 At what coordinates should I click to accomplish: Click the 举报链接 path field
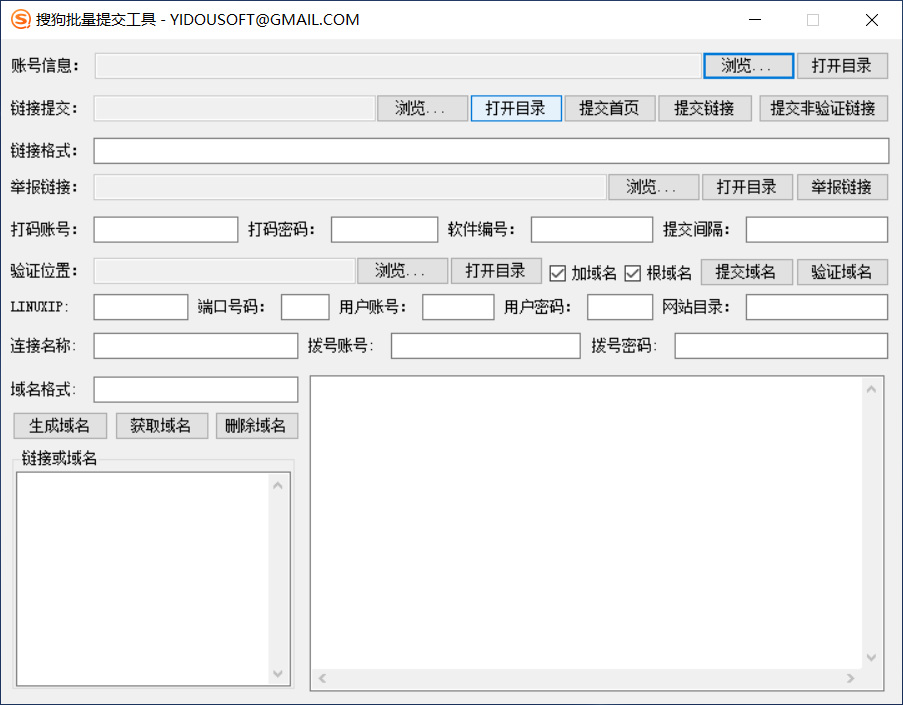pyautogui.click(x=350, y=187)
